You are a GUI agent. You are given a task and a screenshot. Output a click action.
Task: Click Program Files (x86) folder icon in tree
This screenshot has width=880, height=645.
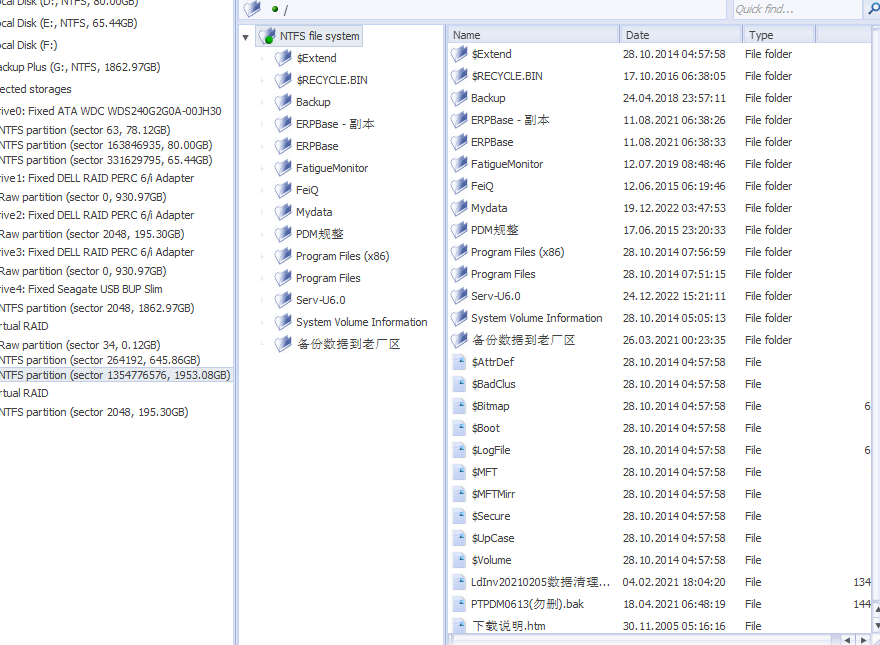283,256
